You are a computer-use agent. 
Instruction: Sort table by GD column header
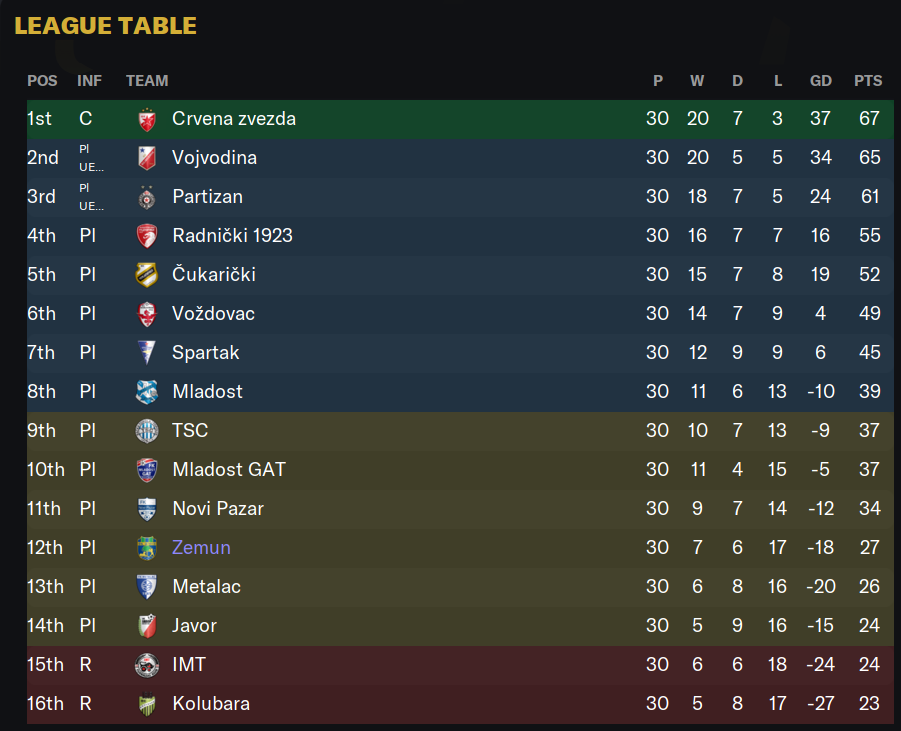[x=820, y=81]
